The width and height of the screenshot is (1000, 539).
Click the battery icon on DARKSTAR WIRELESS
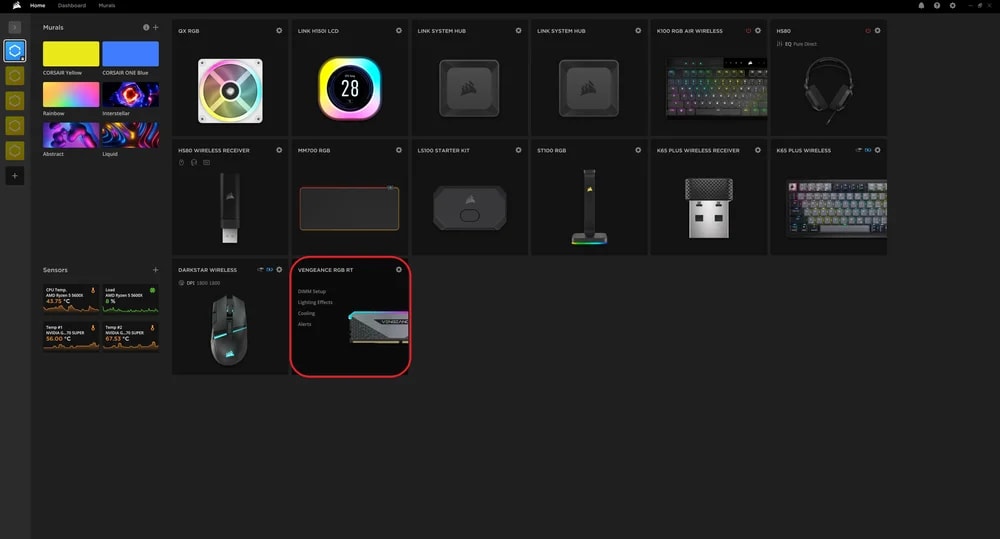(x=269, y=269)
